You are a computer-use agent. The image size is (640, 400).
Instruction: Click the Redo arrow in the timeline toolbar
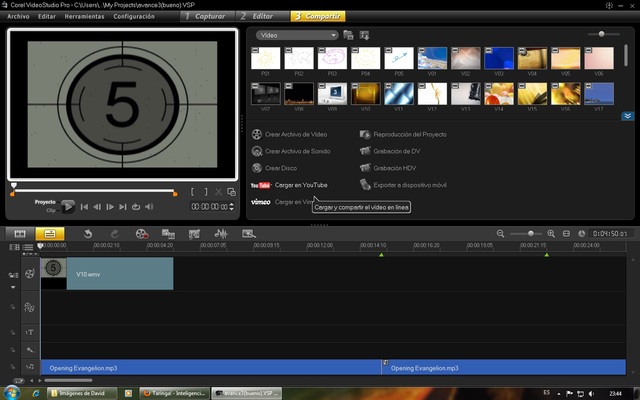[115, 234]
